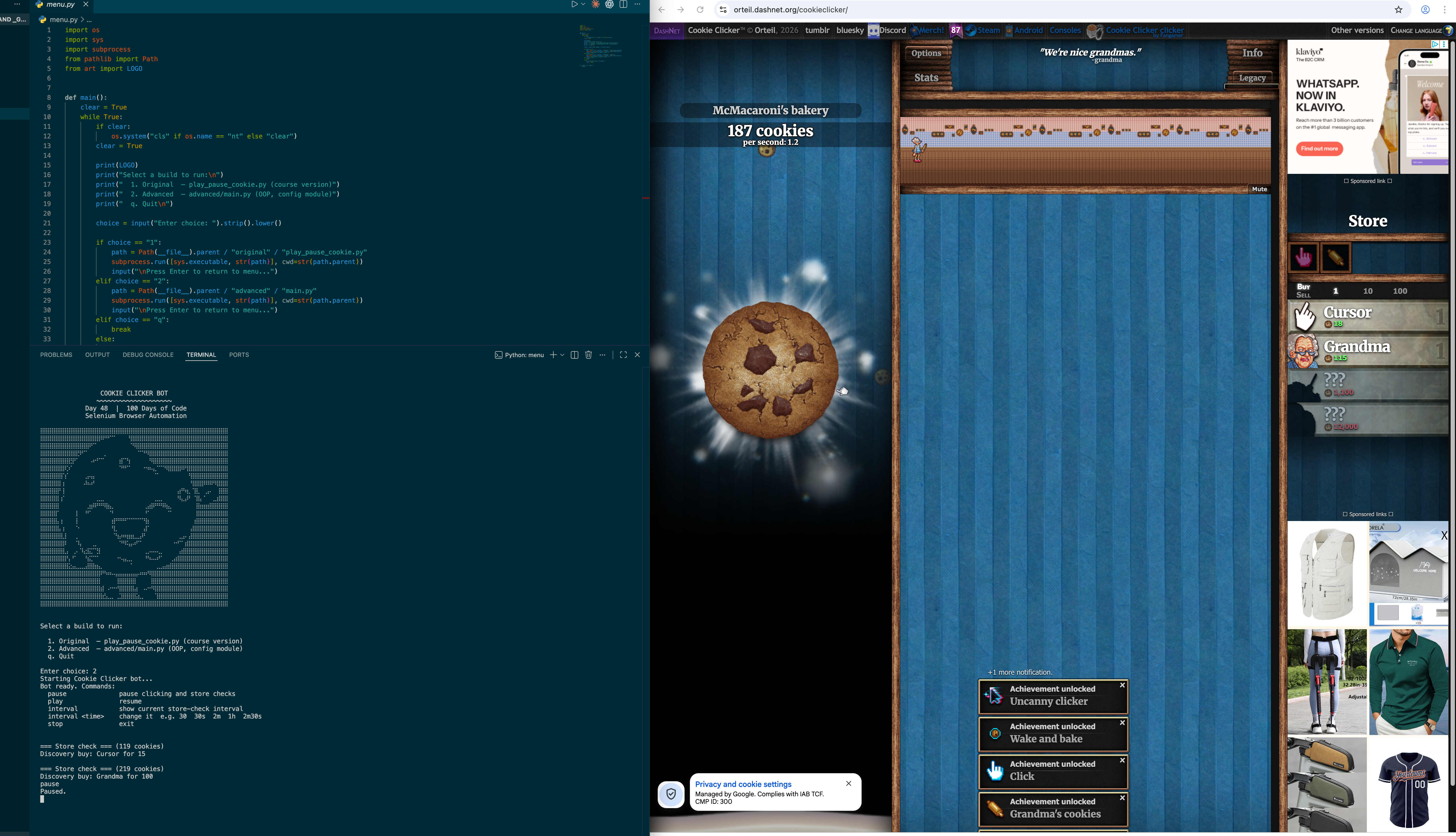Maximize the terminal panel size
This screenshot has width=1456, height=836.
point(623,355)
